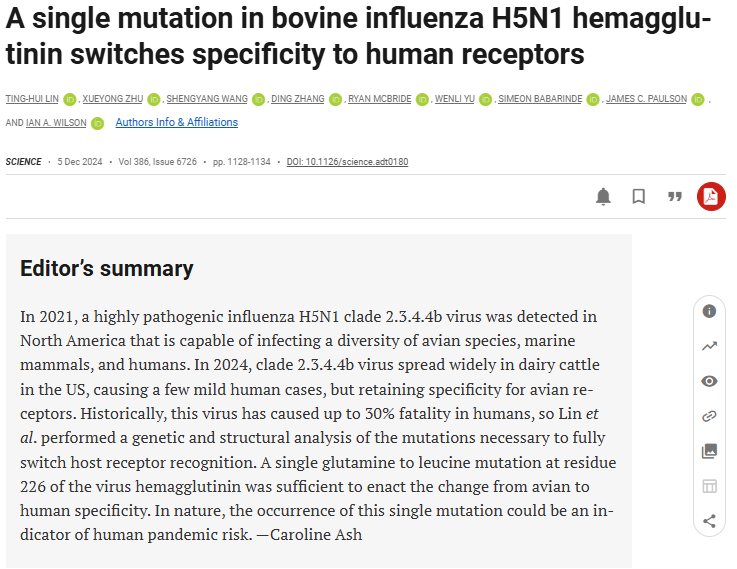The image size is (737, 569).
Task: Open the DOI 10.1126/science.adt0180 link
Action: [x=347, y=162]
